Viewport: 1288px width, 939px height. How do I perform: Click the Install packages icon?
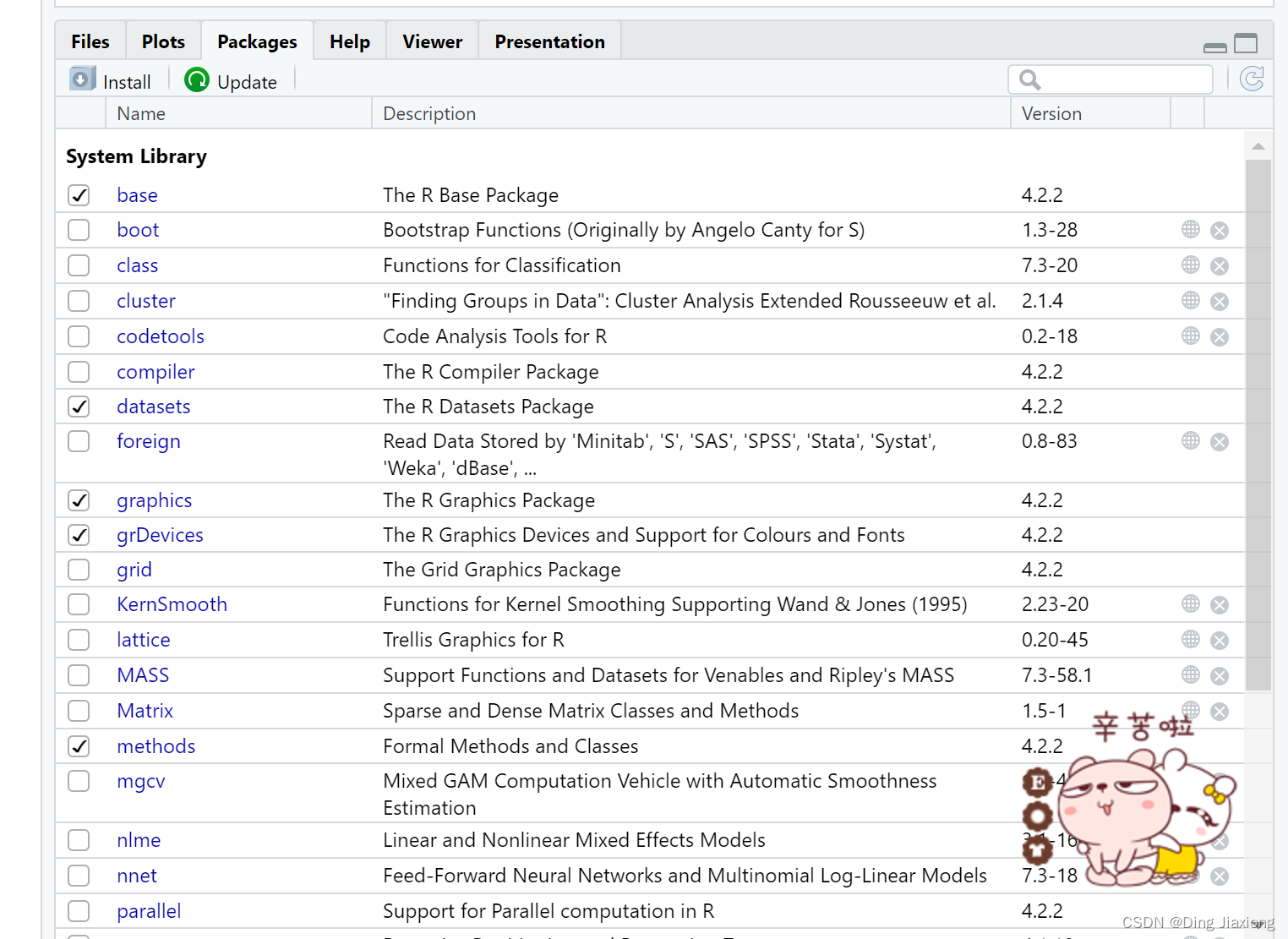point(82,79)
